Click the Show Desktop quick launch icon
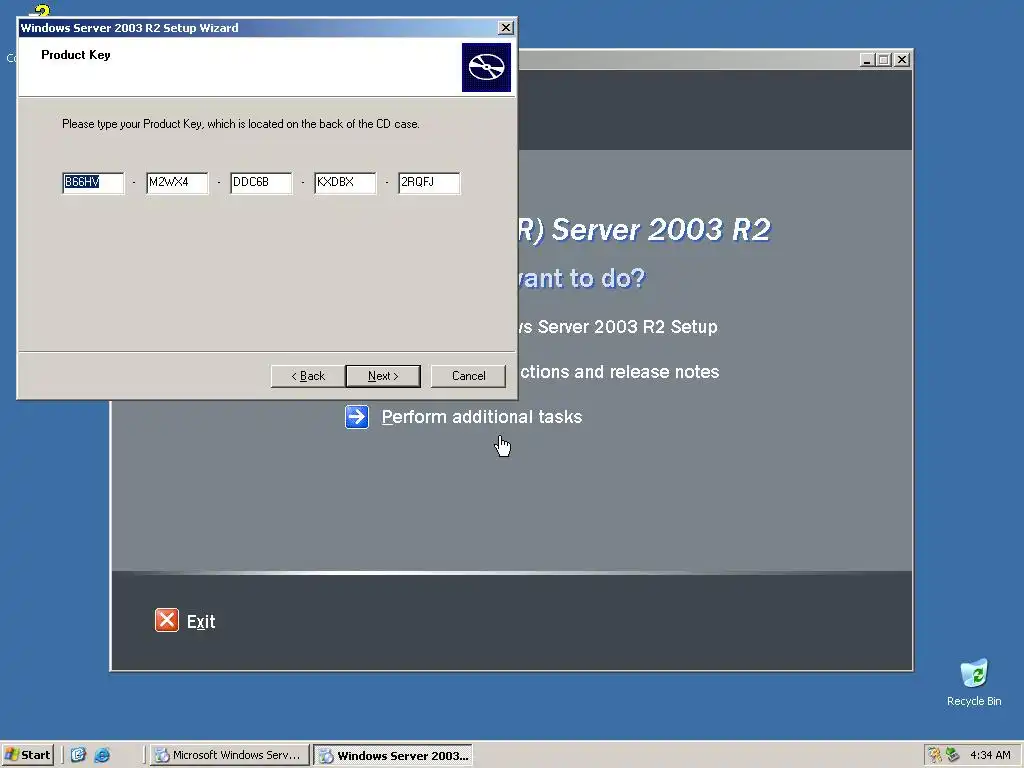 [x=78, y=755]
